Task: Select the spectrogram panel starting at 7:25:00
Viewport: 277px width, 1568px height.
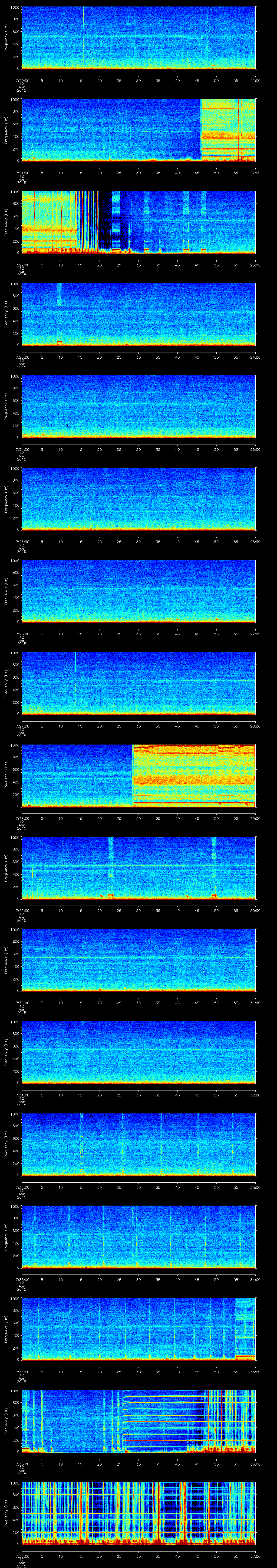Action: pos(138,499)
